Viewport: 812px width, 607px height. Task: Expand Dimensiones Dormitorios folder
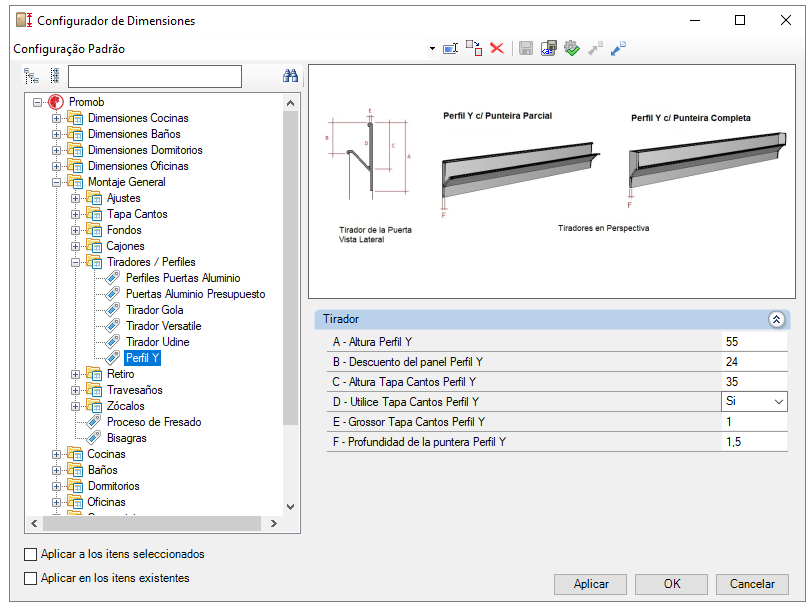56,150
